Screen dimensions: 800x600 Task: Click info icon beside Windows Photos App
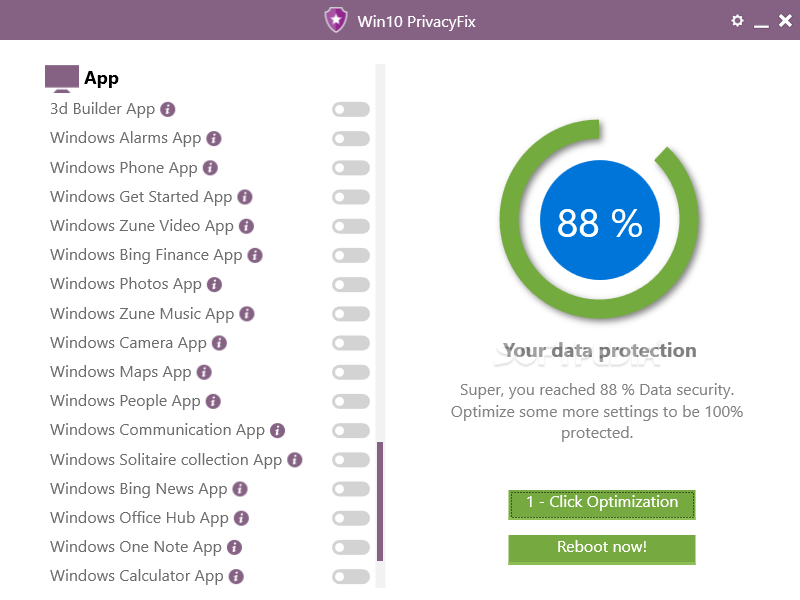[x=214, y=284]
